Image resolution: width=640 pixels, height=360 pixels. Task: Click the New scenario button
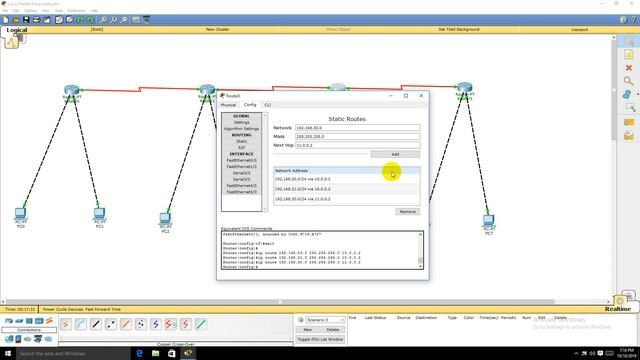[x=307, y=329]
